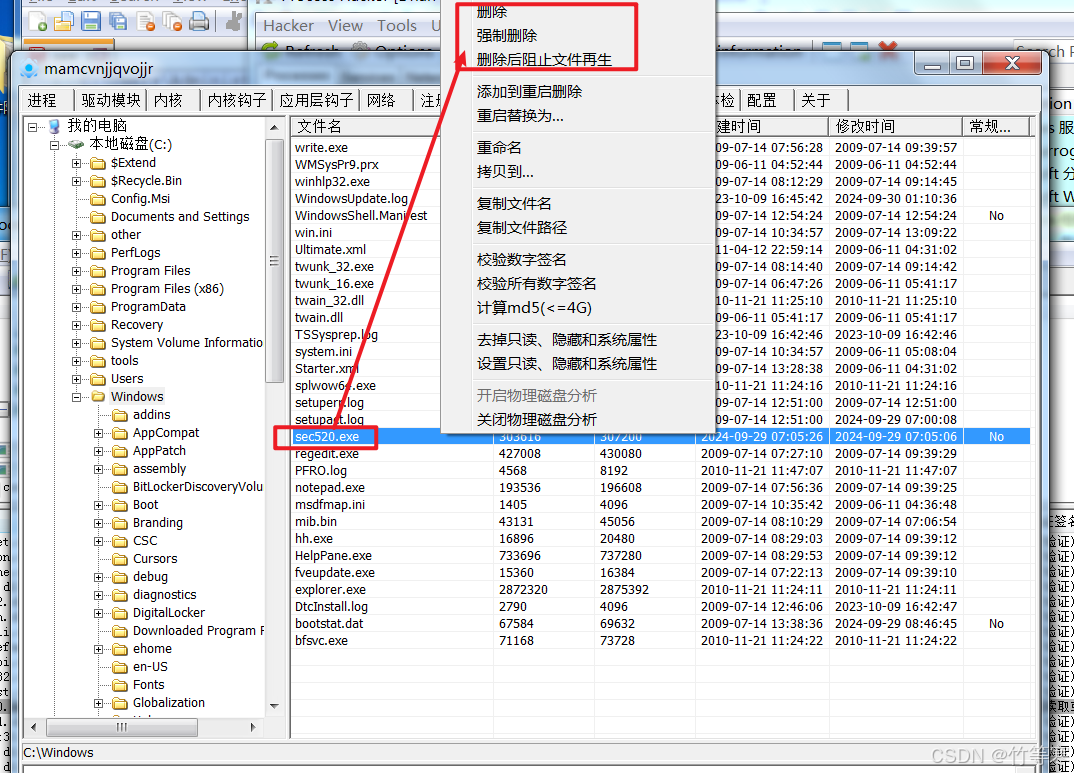Open the 内核钩子 tab
The width and height of the screenshot is (1074, 773).
tap(236, 101)
